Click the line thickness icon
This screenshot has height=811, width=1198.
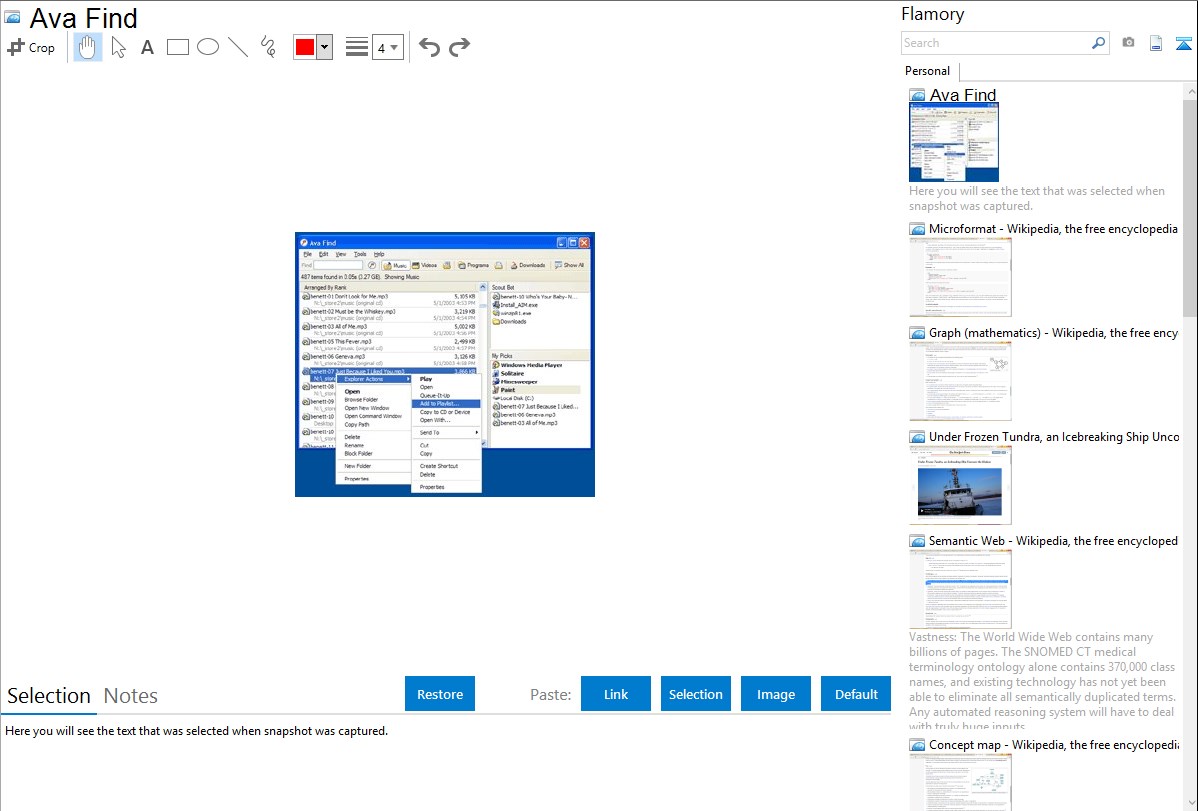pos(357,47)
